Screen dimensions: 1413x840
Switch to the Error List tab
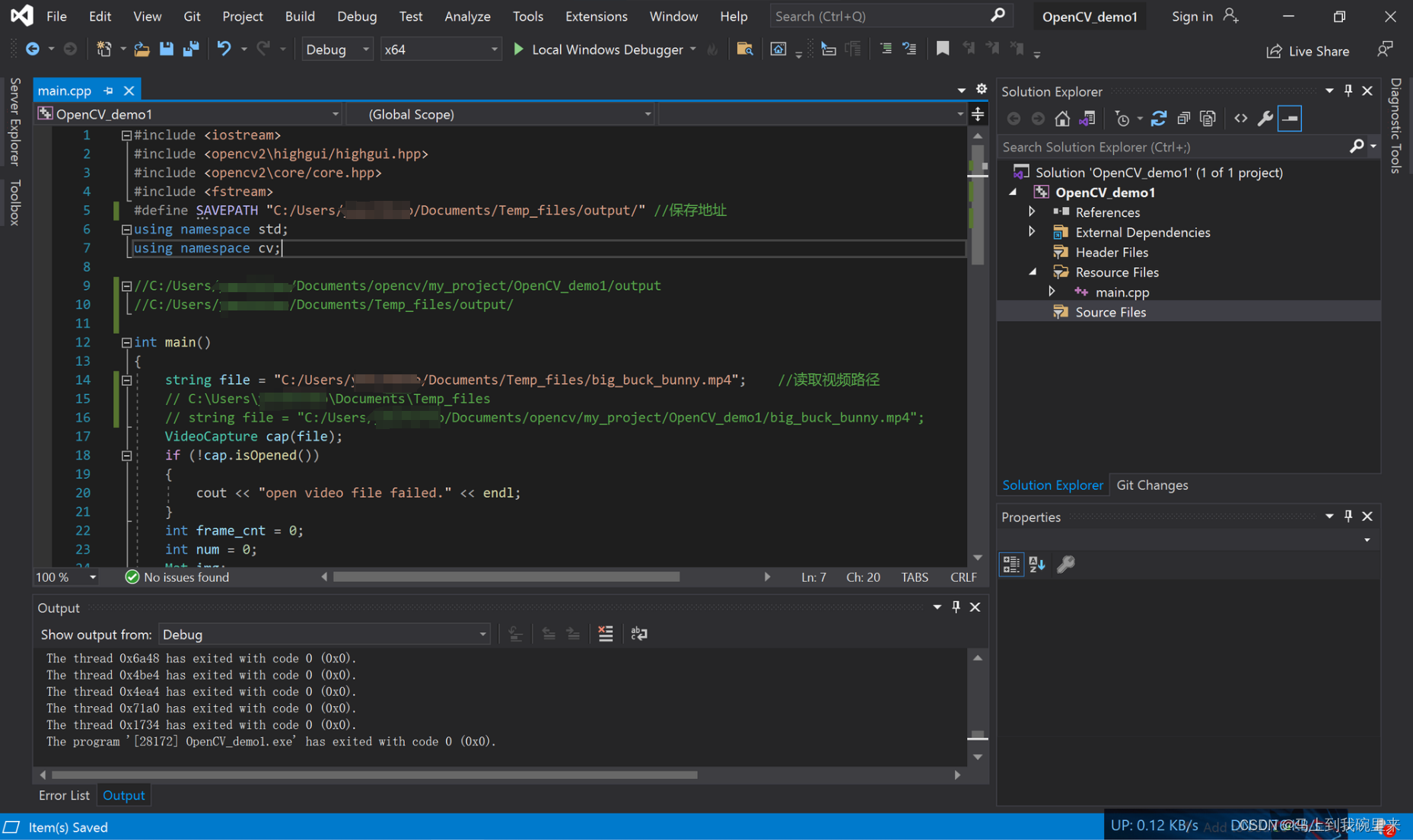[x=64, y=795]
